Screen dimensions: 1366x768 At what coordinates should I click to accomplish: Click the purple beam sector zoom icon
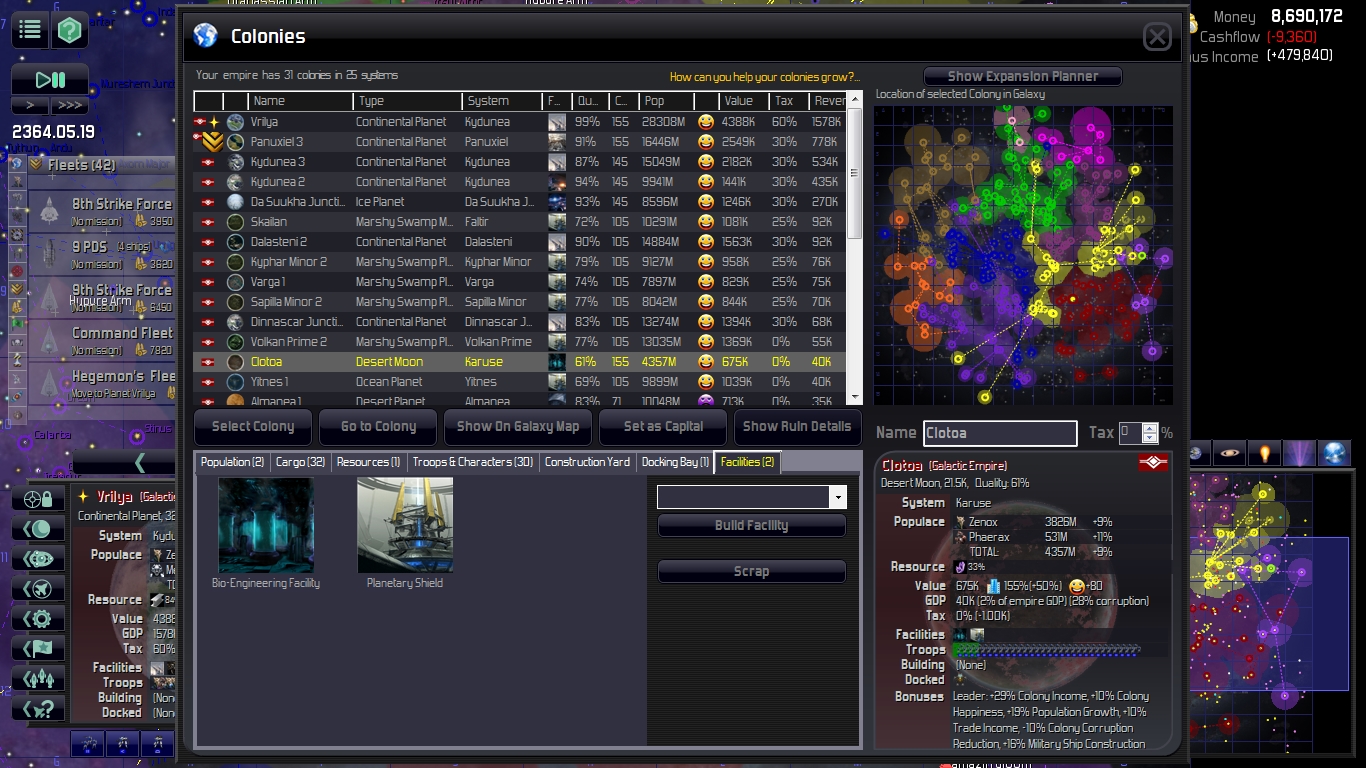[x=1300, y=453]
